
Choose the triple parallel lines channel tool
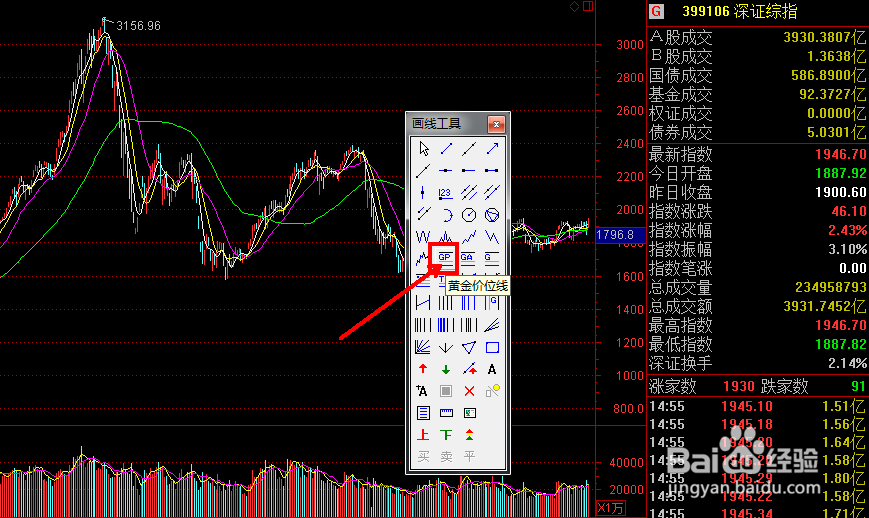point(469,192)
